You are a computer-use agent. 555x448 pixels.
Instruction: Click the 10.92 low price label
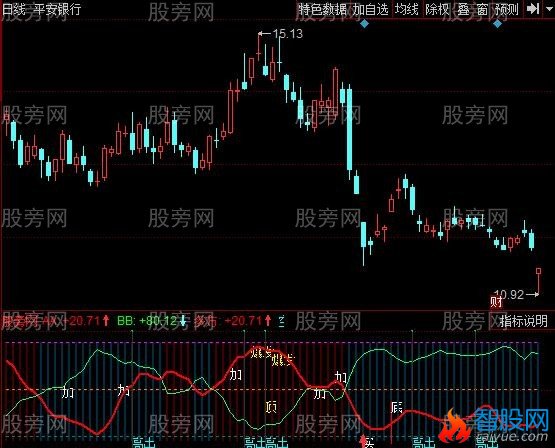pyautogui.click(x=509, y=294)
